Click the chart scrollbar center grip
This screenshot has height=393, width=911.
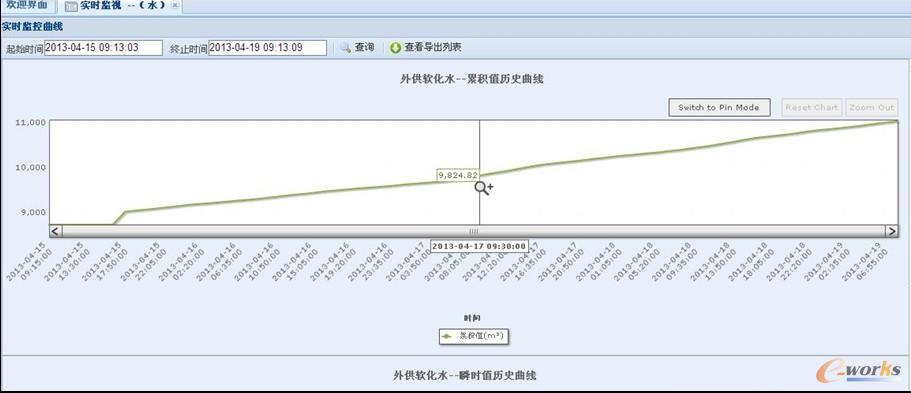click(474, 231)
